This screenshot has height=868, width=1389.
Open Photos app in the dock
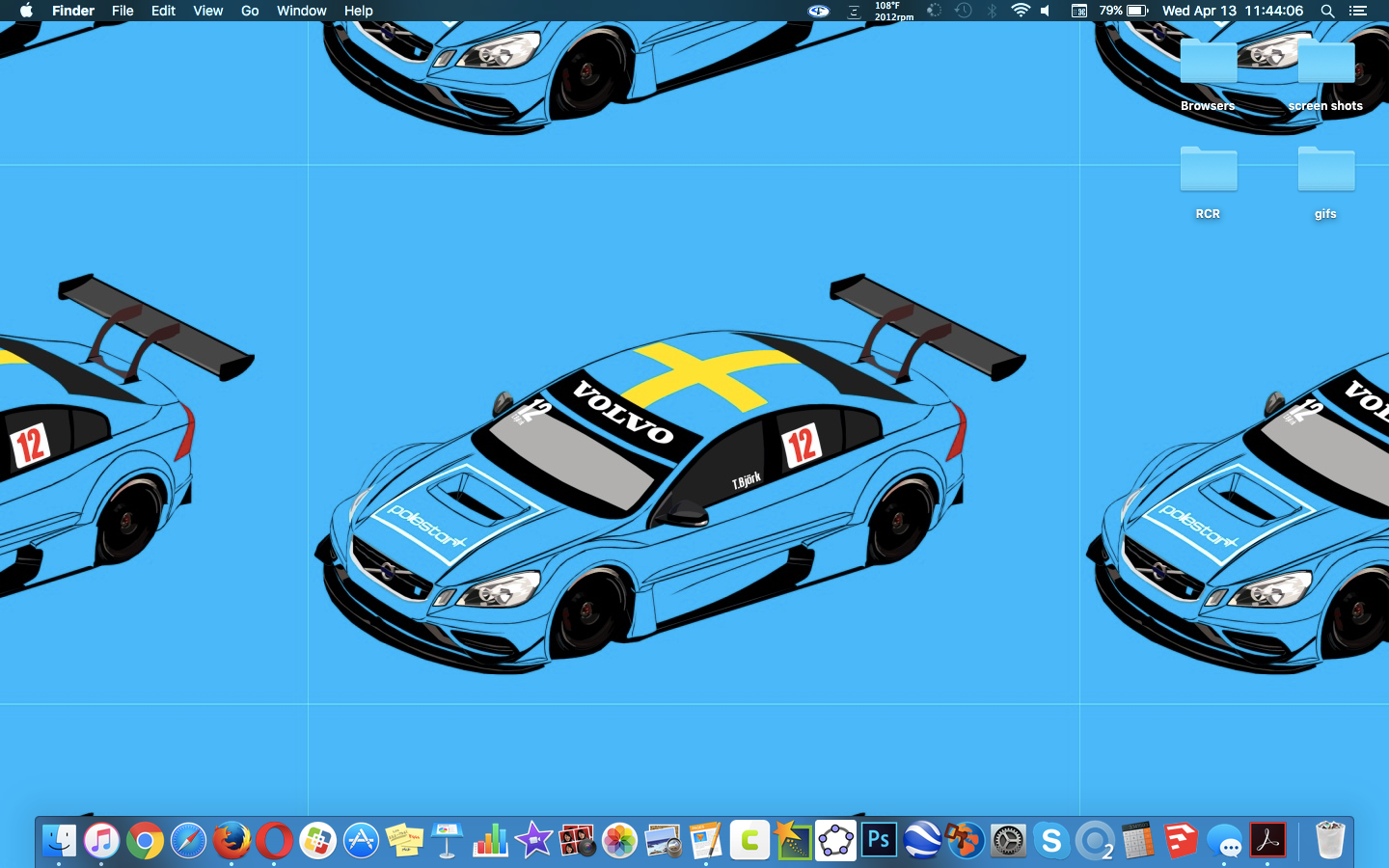point(620,841)
